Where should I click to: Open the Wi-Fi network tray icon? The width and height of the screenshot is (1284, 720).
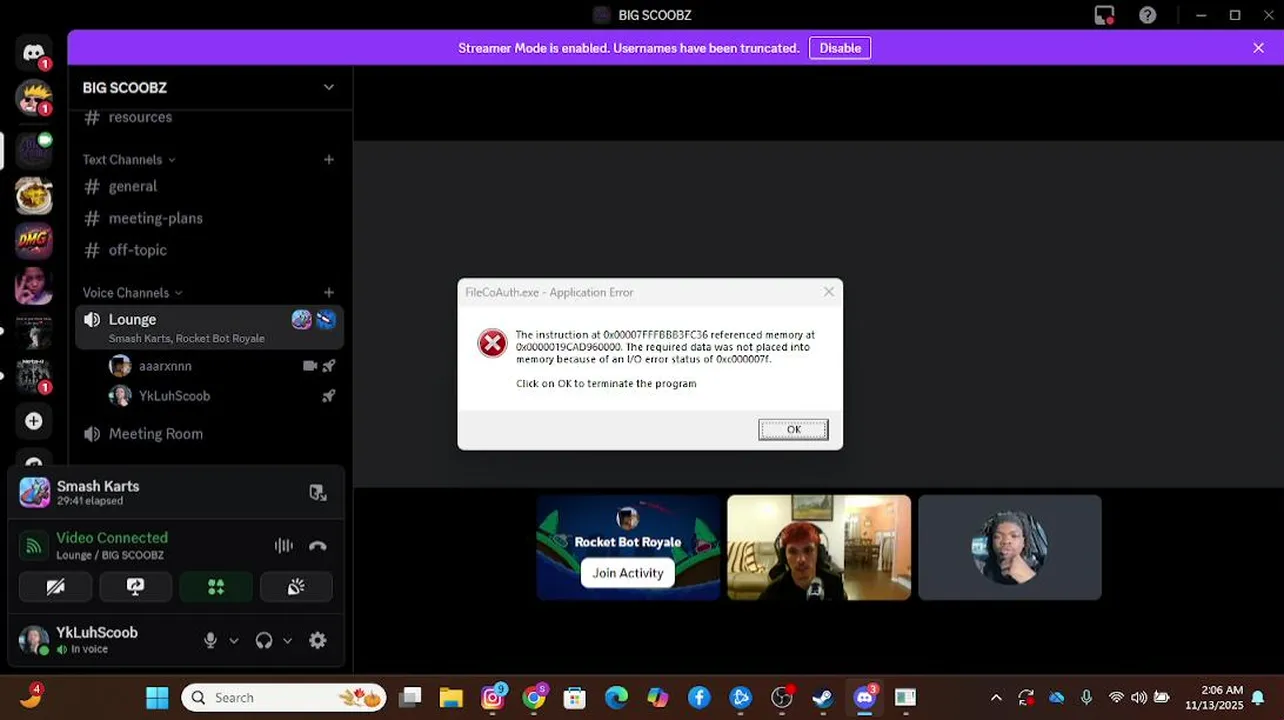pos(1116,697)
